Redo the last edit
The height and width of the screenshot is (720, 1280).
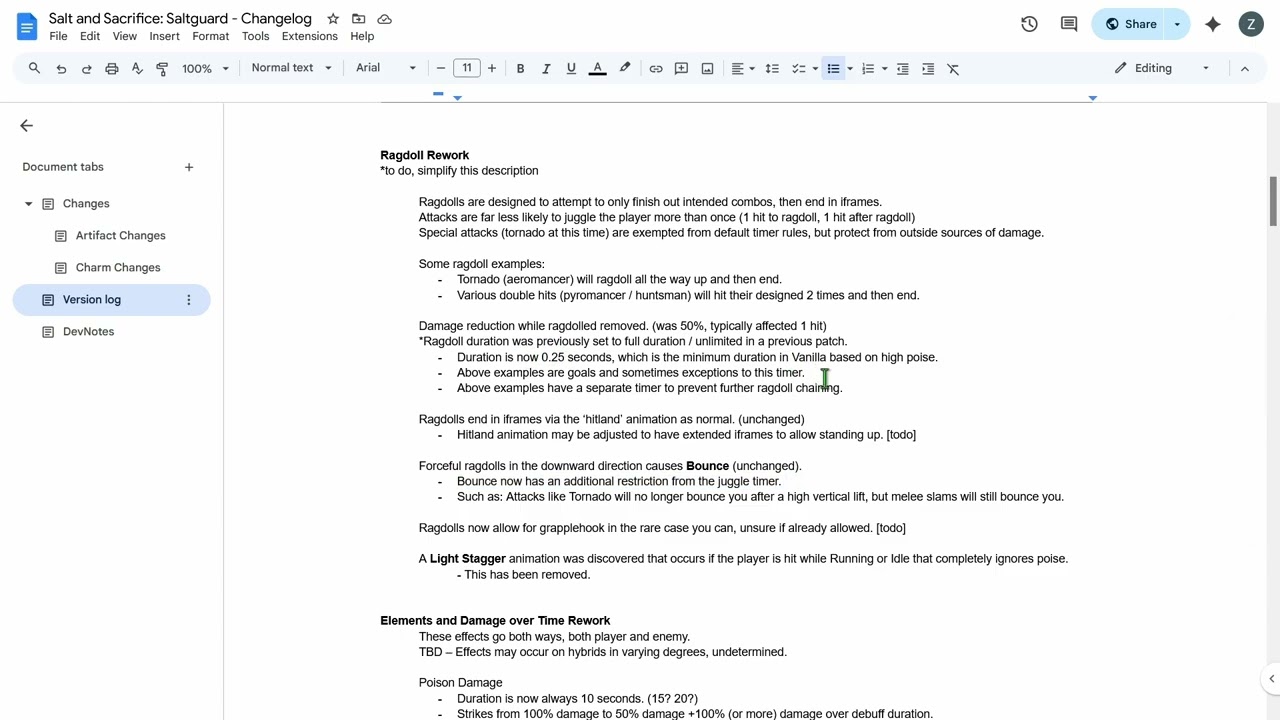click(86, 68)
